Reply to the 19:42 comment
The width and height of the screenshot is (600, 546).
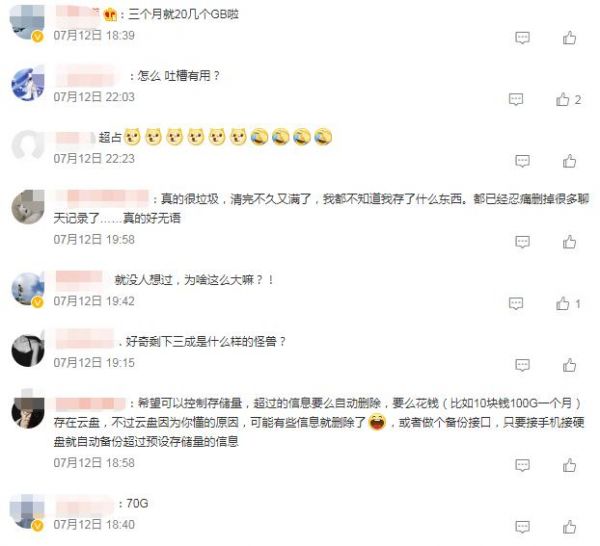point(516,304)
